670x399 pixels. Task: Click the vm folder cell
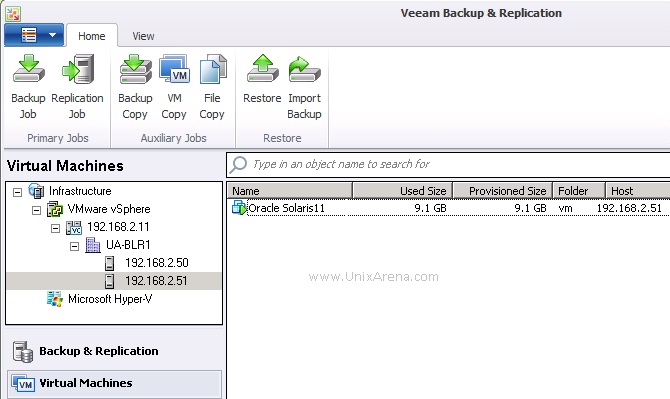[565, 208]
